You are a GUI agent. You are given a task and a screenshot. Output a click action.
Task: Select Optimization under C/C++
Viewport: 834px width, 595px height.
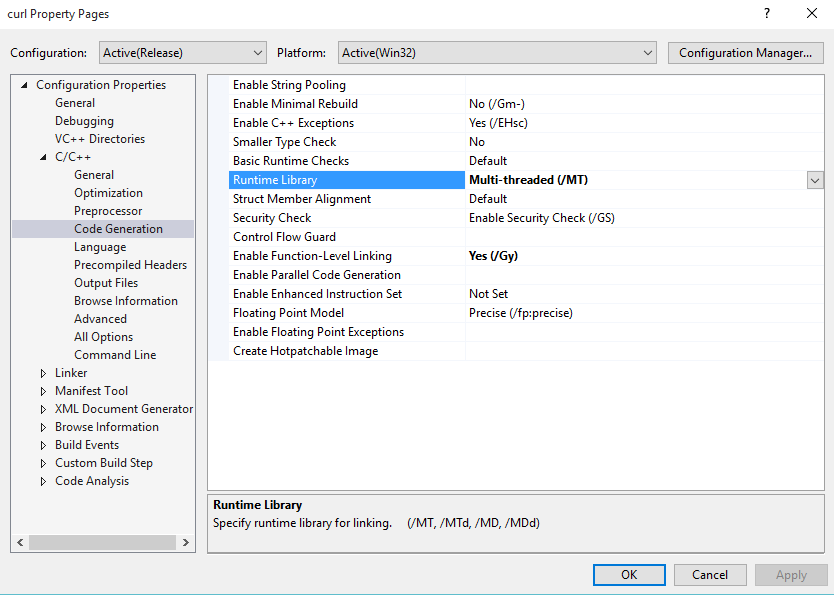pos(108,193)
